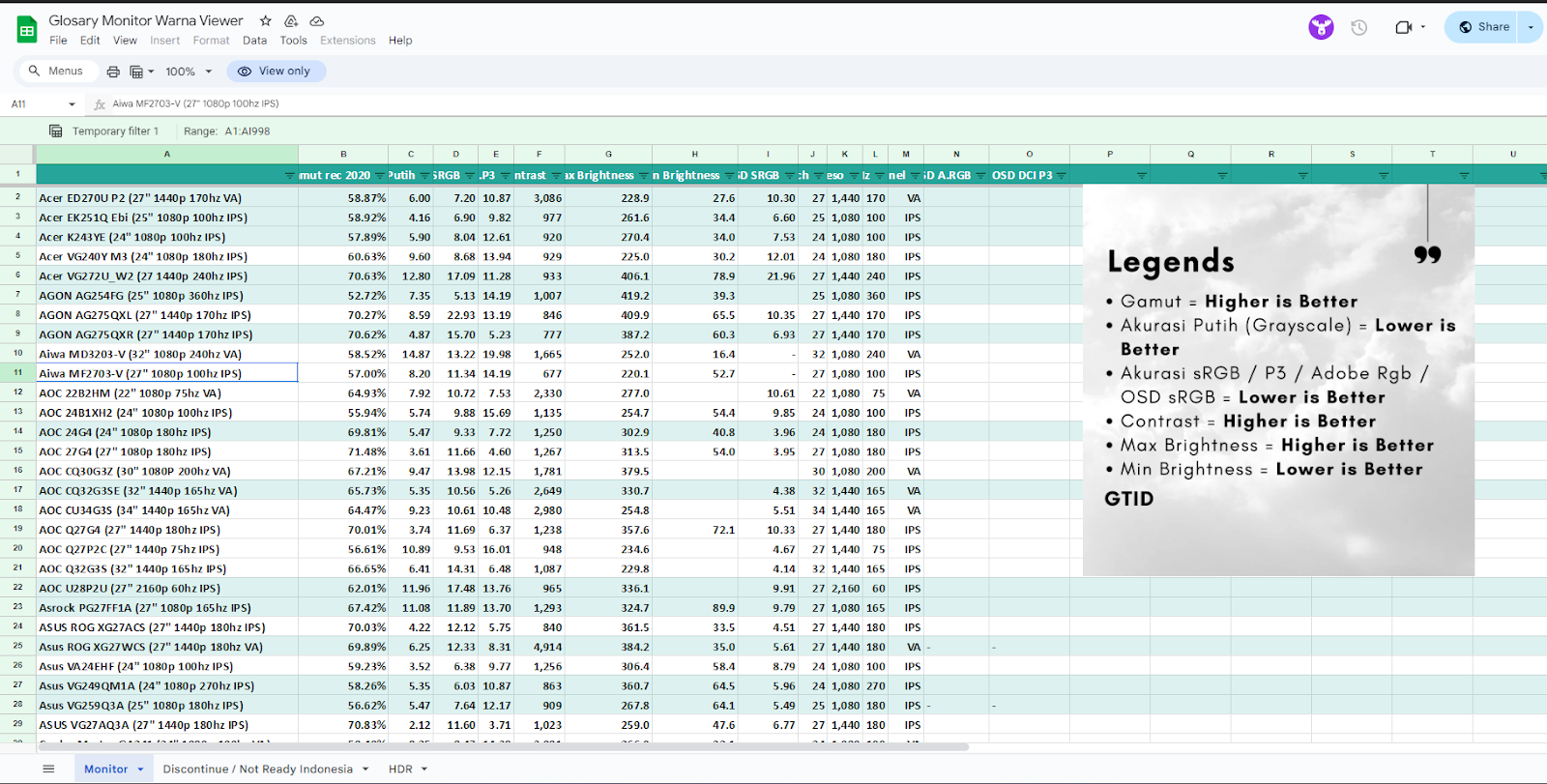Open the user account avatar
Screen dimensions: 1547x784
point(1321,27)
